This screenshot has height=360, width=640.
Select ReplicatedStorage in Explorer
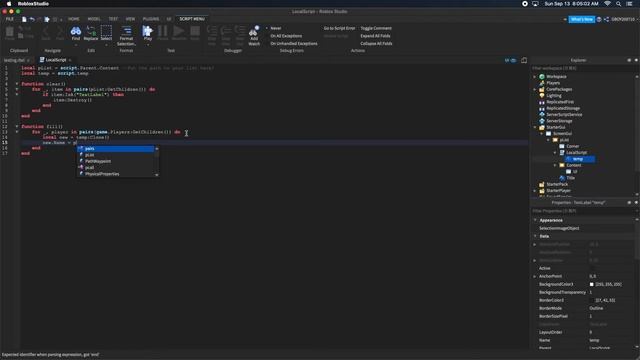point(563,108)
